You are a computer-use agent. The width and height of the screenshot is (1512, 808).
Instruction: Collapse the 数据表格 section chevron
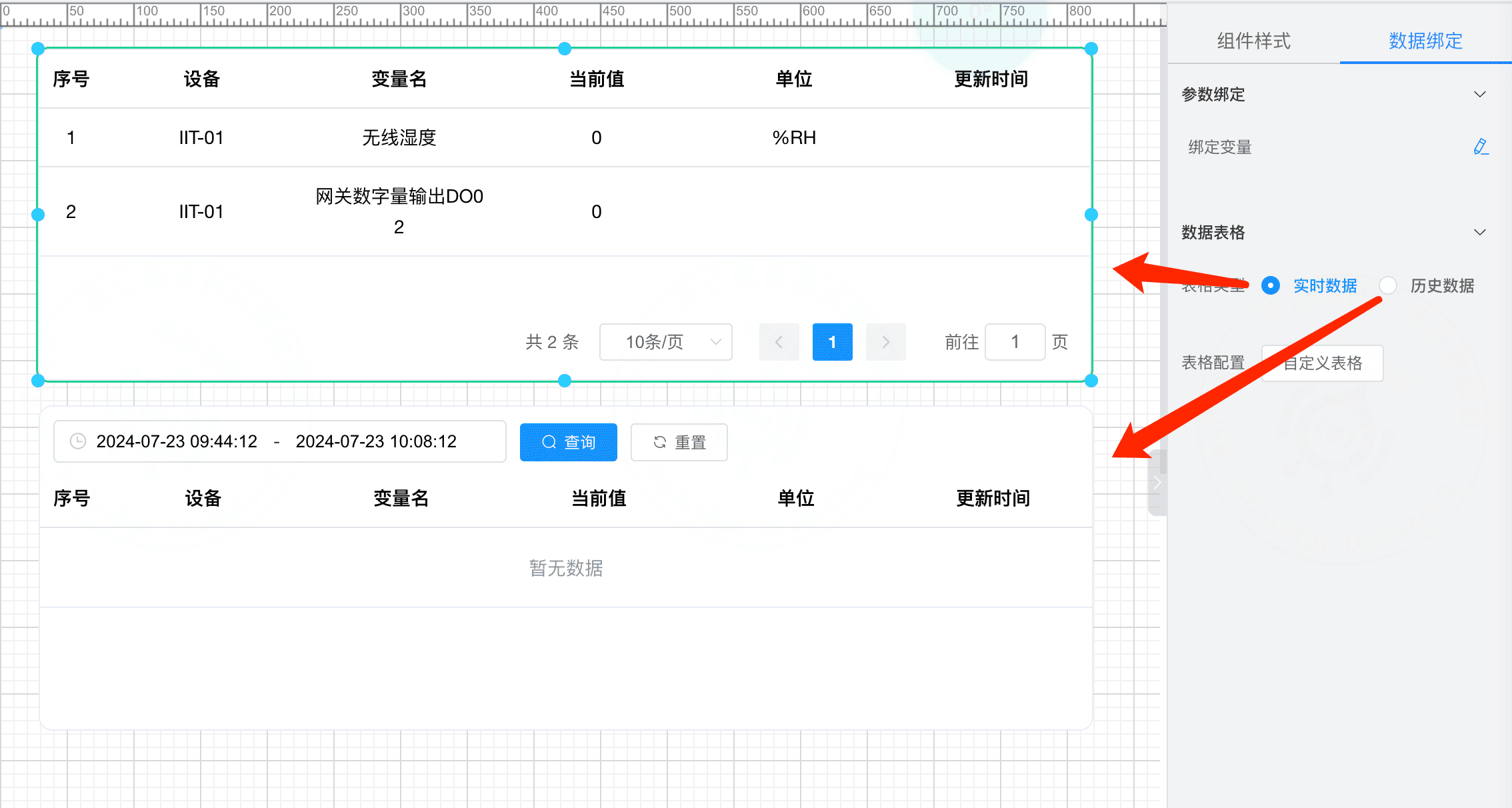(1480, 232)
